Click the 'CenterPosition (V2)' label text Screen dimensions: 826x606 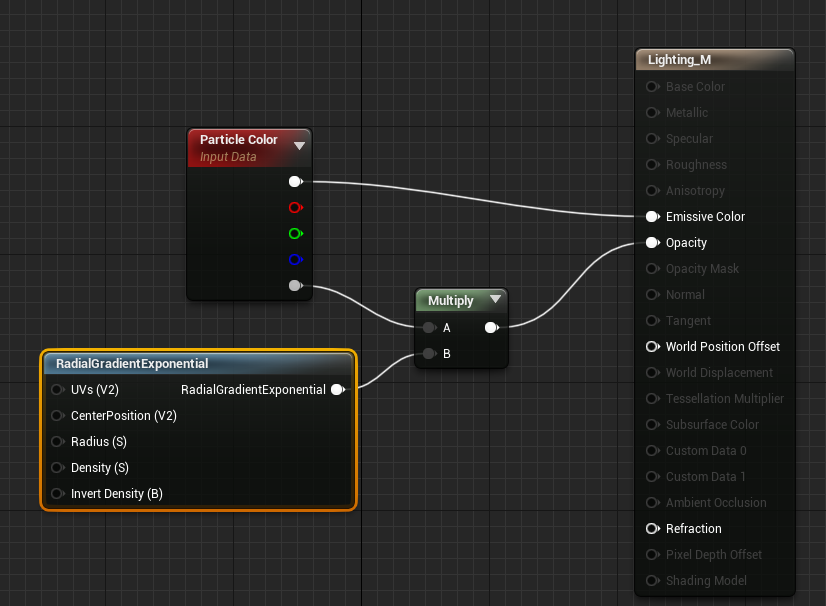(x=124, y=416)
